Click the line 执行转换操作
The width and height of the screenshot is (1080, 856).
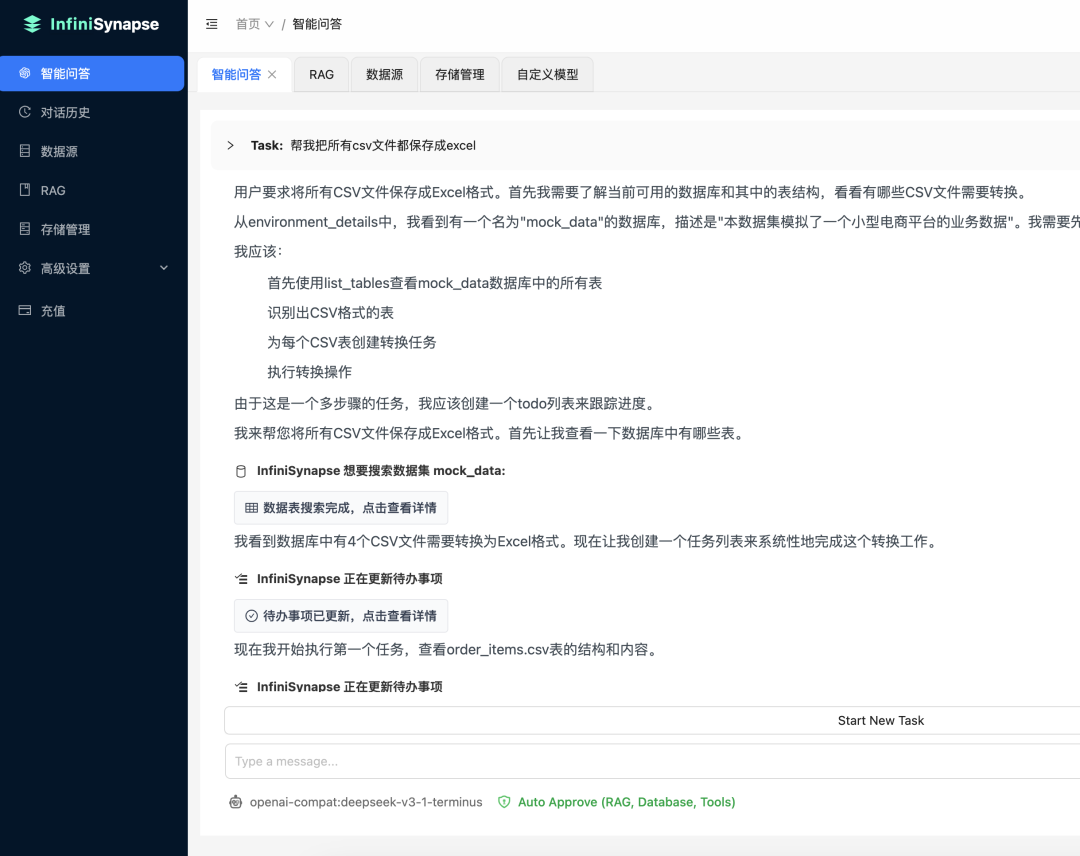point(309,372)
